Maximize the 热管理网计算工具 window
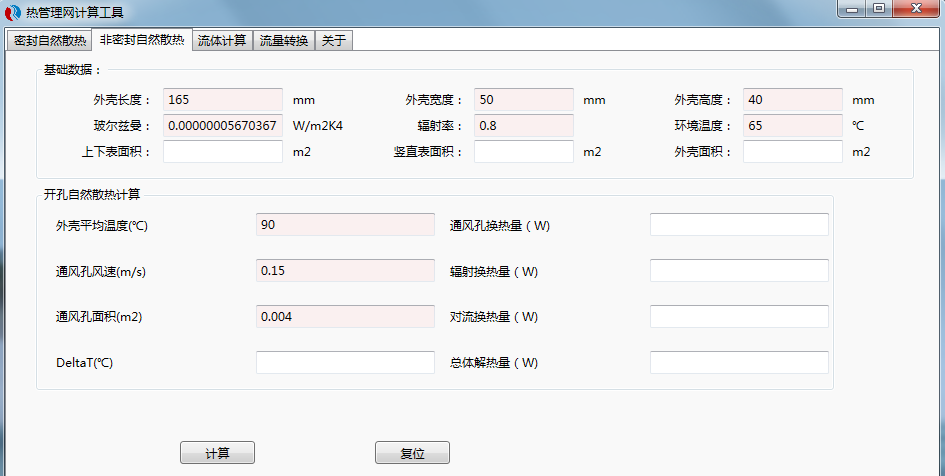Screen dimensions: 945x476 click(879, 8)
